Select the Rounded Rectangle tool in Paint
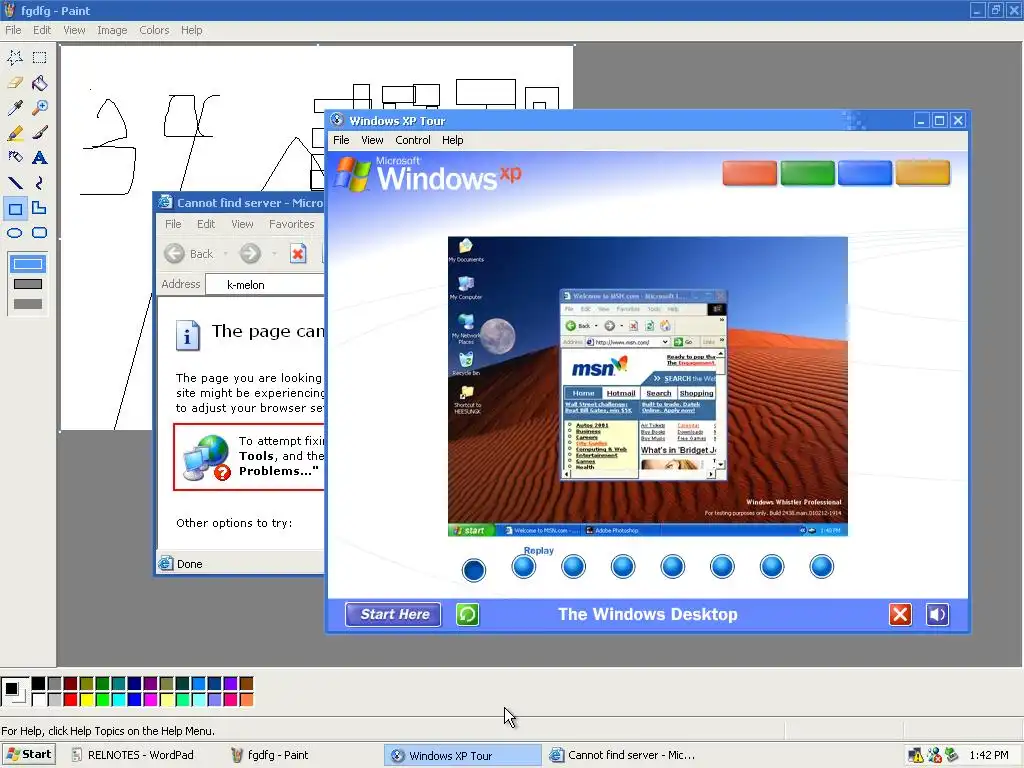The image size is (1024, 768). coord(40,232)
